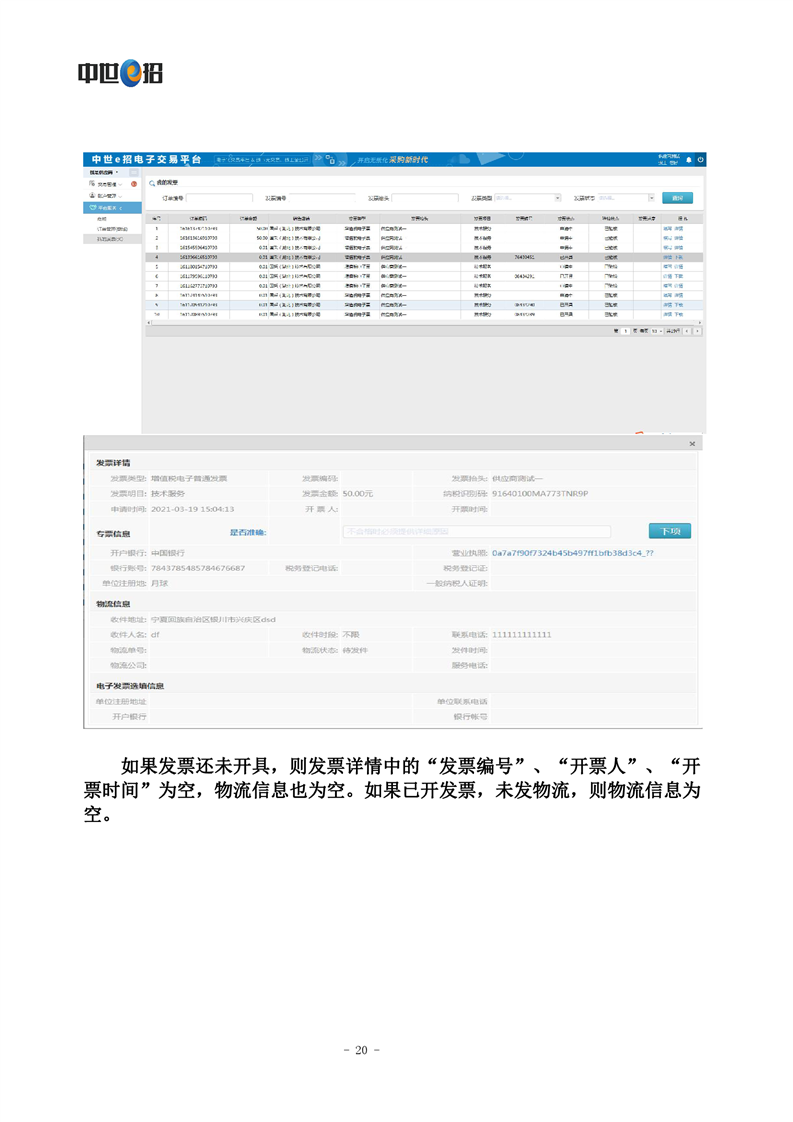
Task: Click the 发票编号 input field
Action: (323, 198)
